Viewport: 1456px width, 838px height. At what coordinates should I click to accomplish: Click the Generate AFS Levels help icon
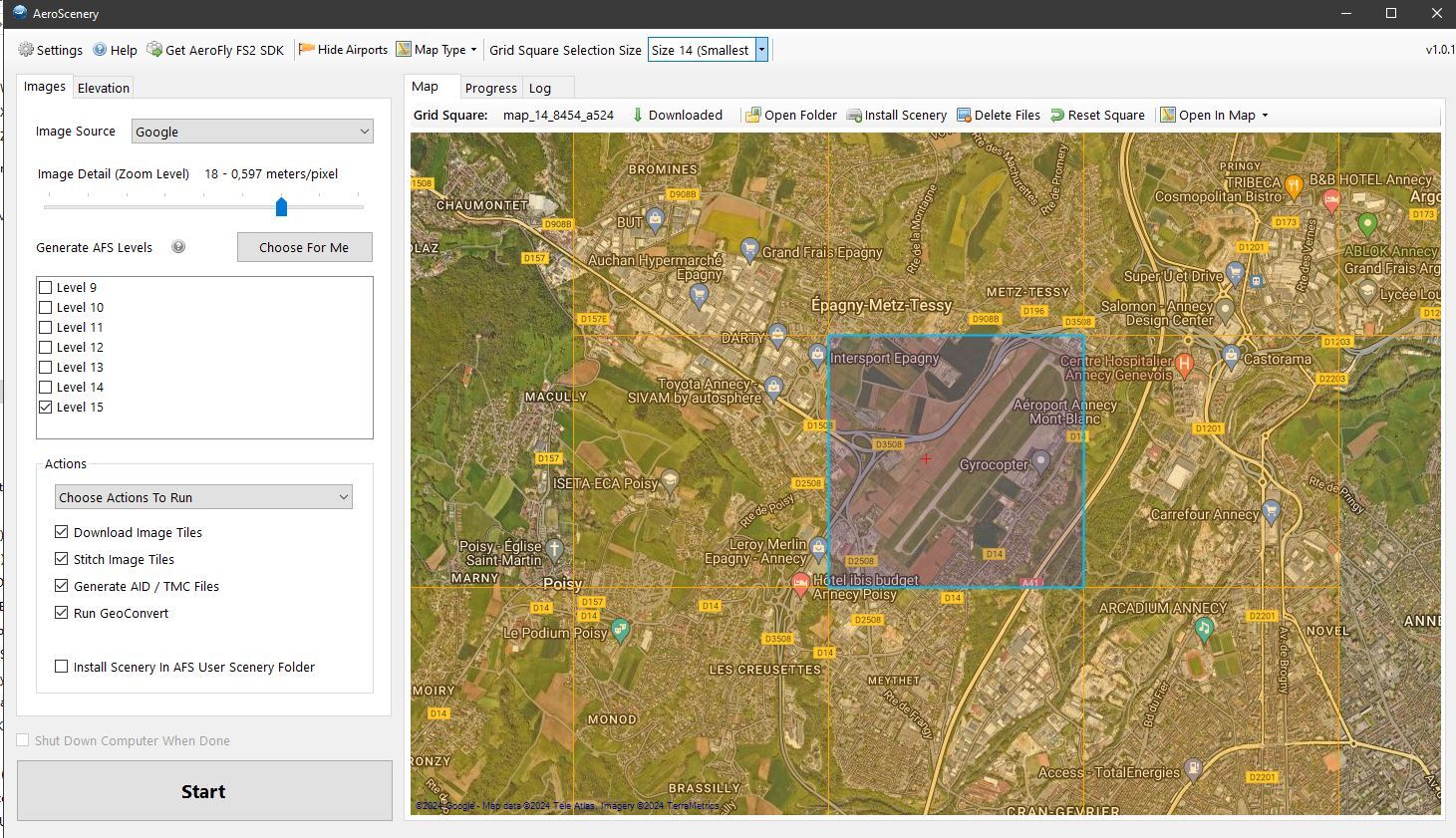[x=178, y=247]
